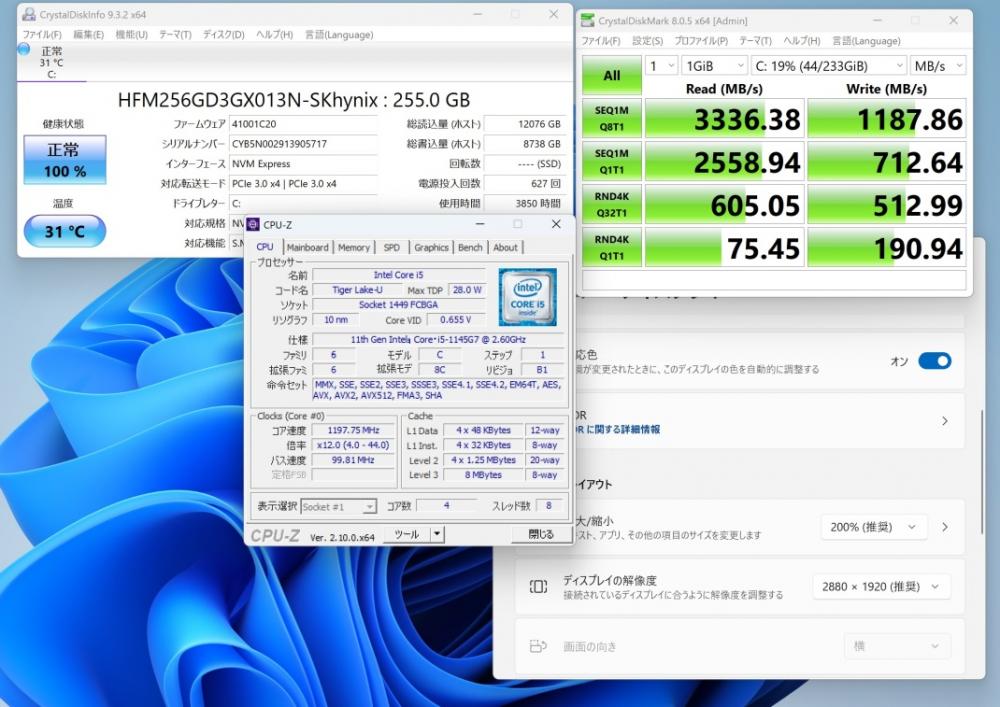Switch to the SPD tab in CPU-Z
The image size is (1000, 707).
point(392,247)
